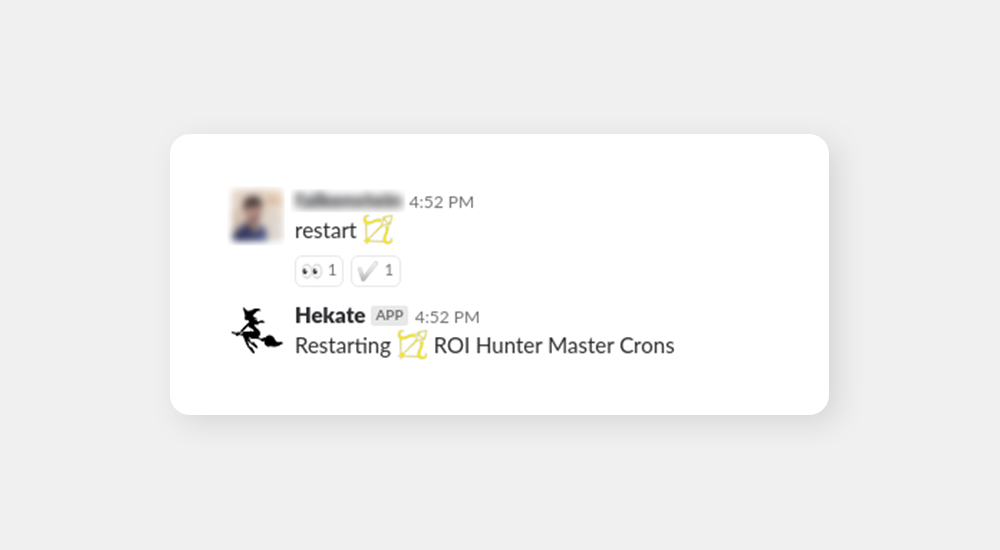Click the bow emoji after "restart"
The image size is (1000, 550).
click(378, 230)
